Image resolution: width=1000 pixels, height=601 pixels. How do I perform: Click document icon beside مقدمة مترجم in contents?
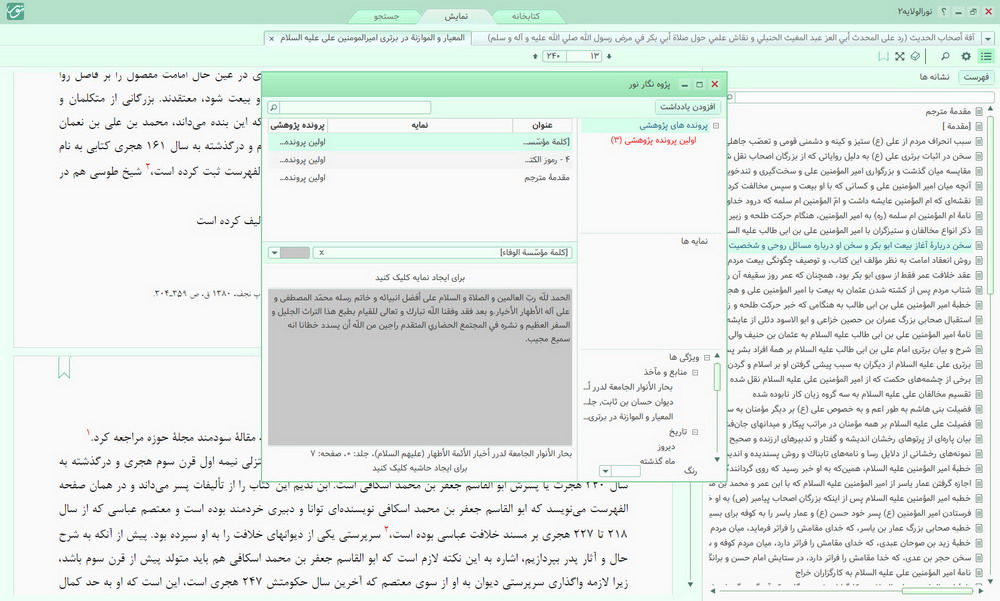coord(979,112)
